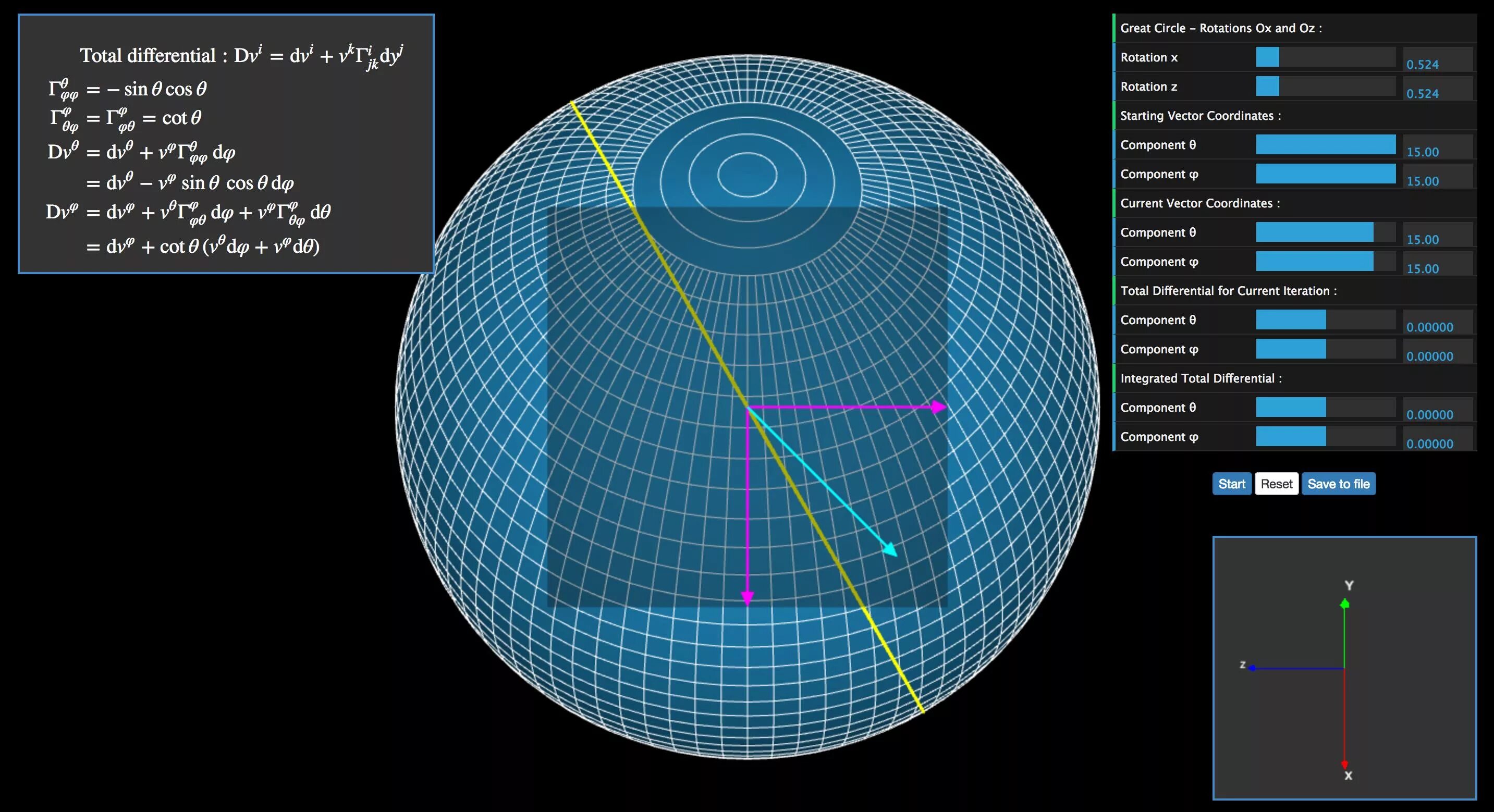Click Save to file button

1338,484
